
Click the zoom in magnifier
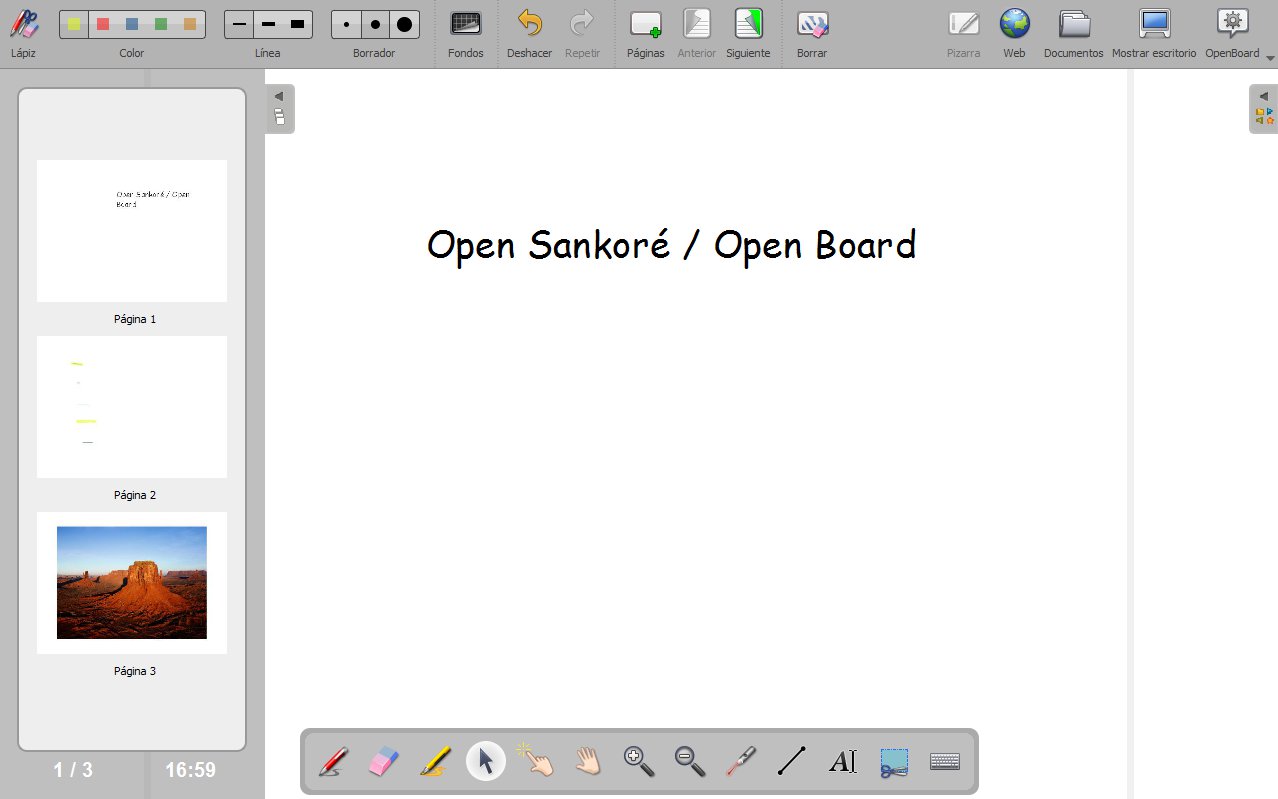639,762
